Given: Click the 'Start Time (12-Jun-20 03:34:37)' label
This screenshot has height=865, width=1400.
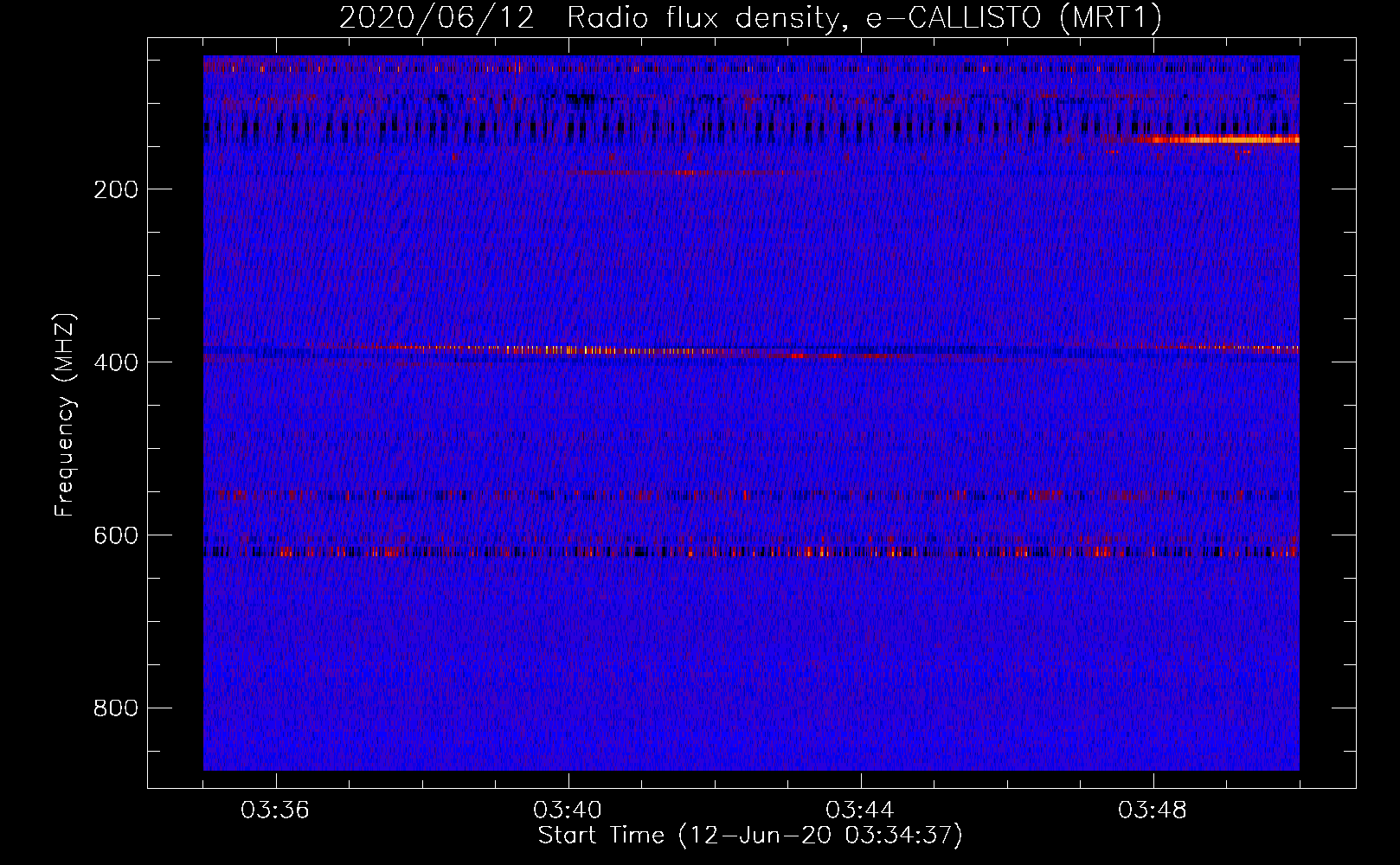Looking at the screenshot, I should click(x=750, y=836).
